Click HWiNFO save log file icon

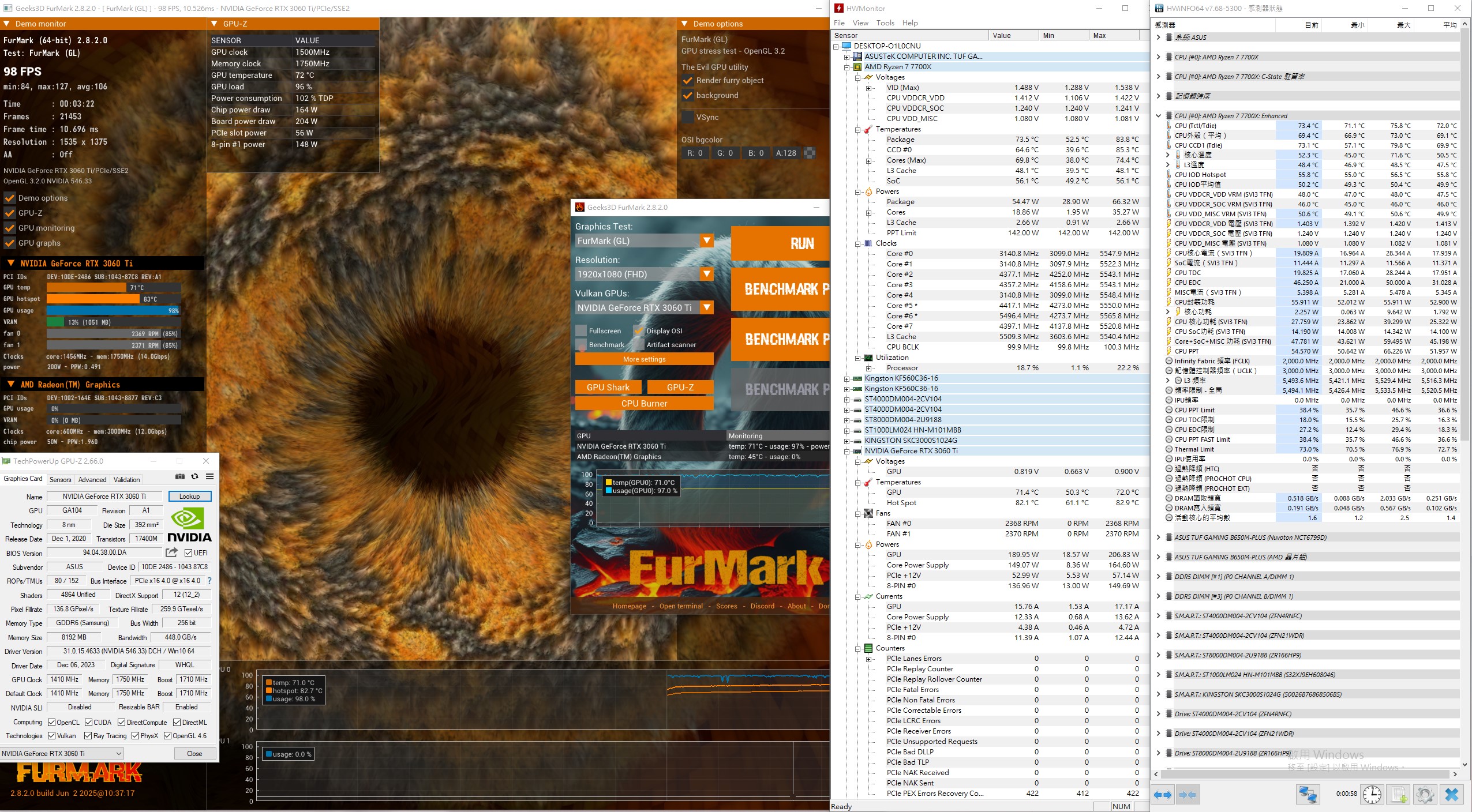coord(1399,794)
